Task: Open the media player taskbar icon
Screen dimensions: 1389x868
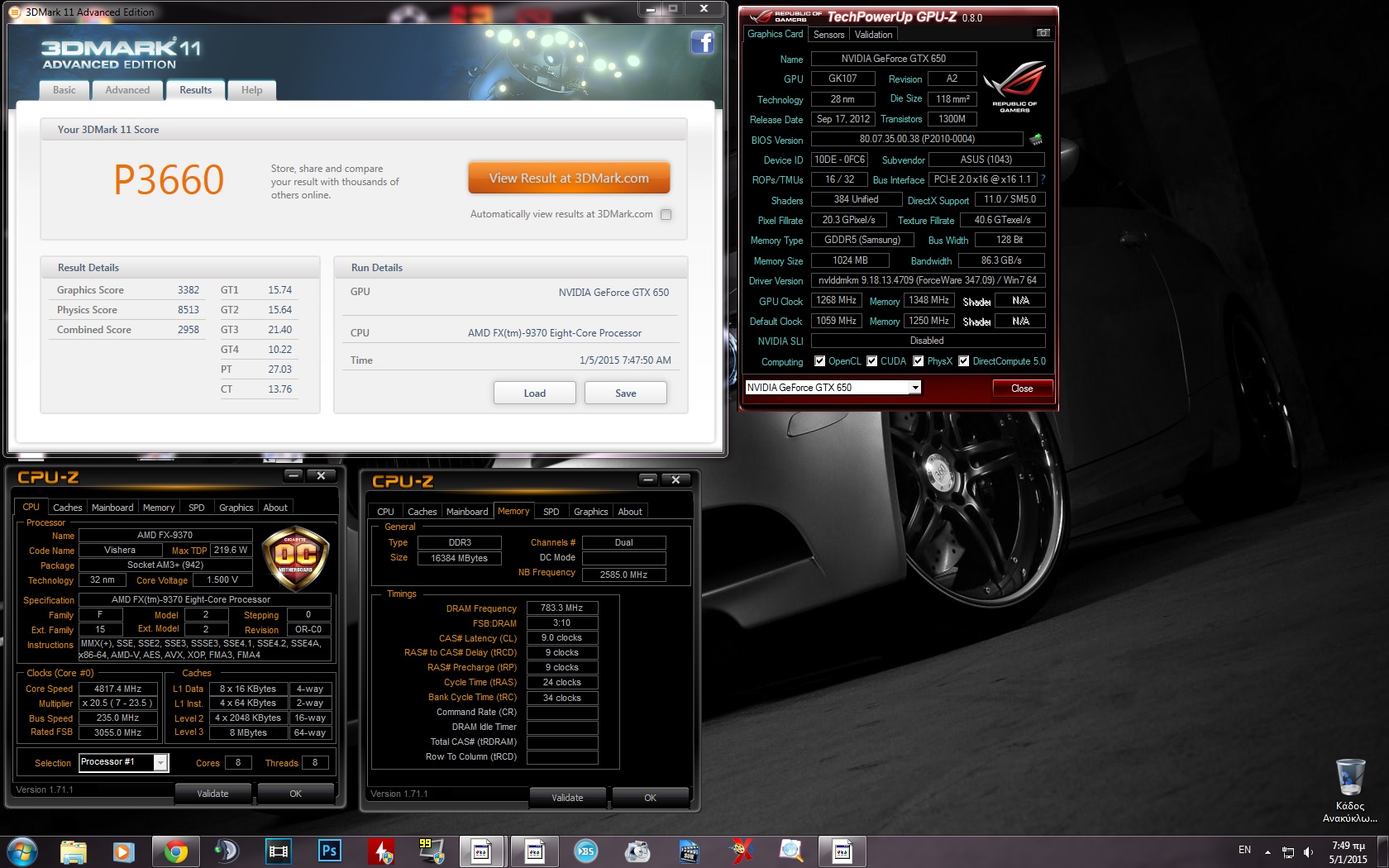Action: click(124, 851)
